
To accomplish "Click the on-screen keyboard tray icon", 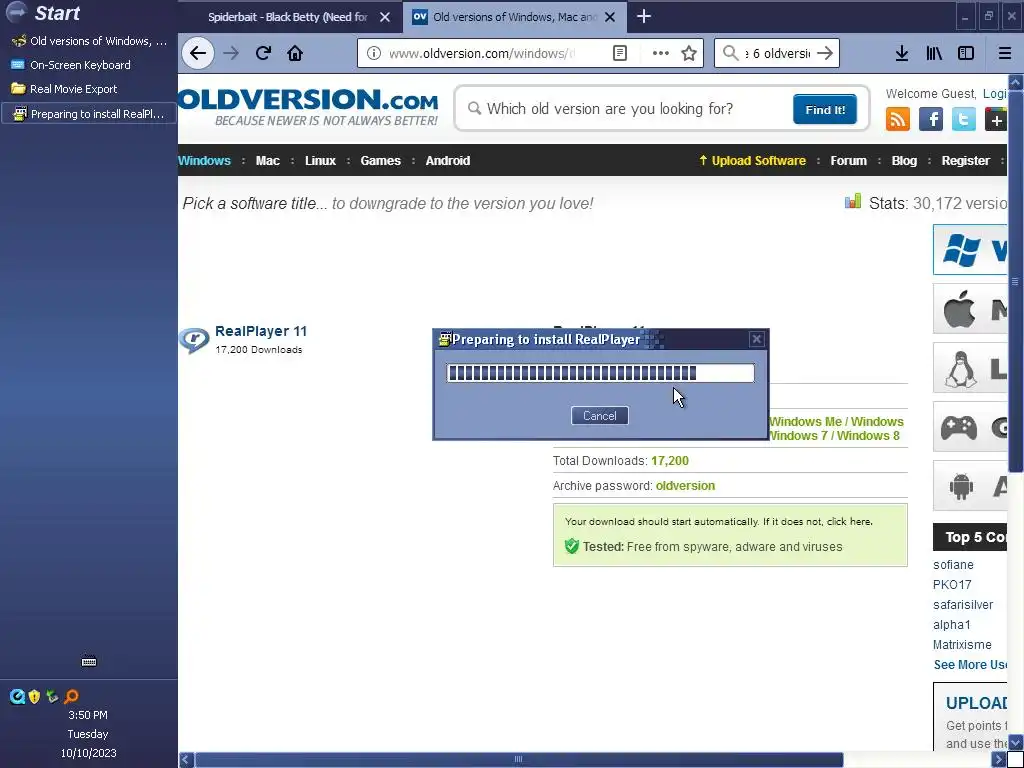I will coord(89,662).
